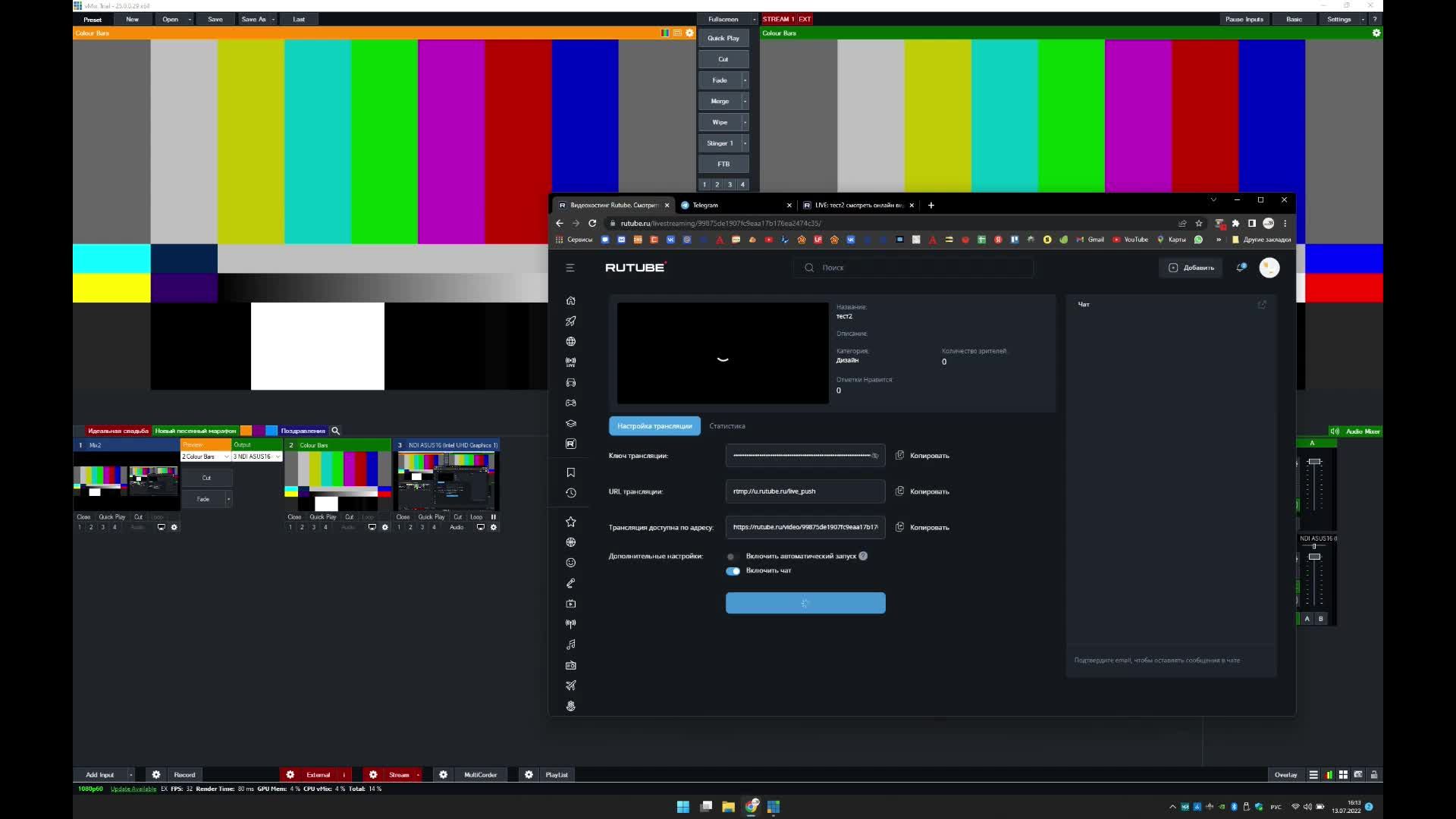Click input search magnifier icon
1456x819 pixels.
[x=335, y=431]
